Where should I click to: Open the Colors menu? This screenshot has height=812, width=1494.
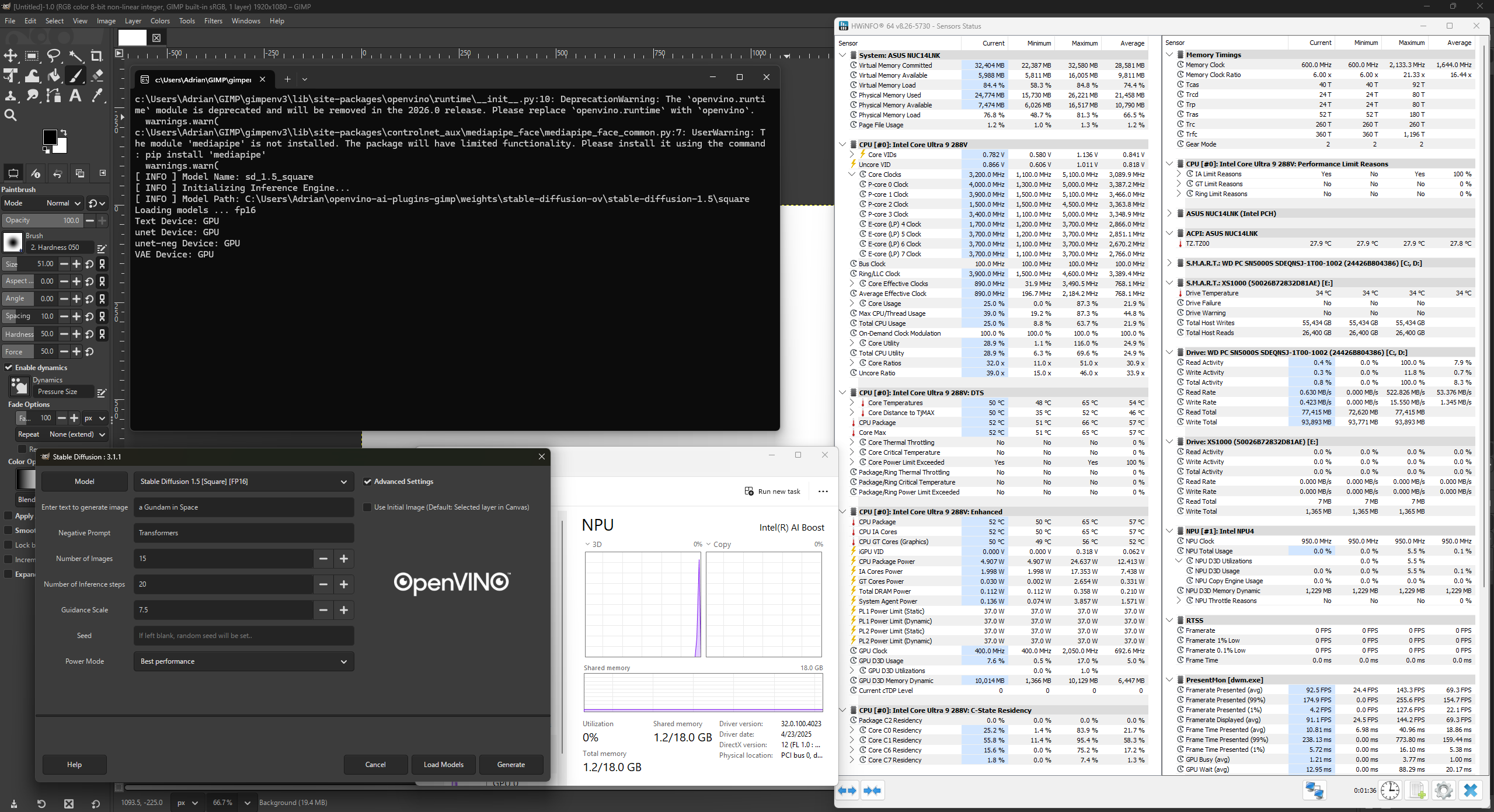160,21
